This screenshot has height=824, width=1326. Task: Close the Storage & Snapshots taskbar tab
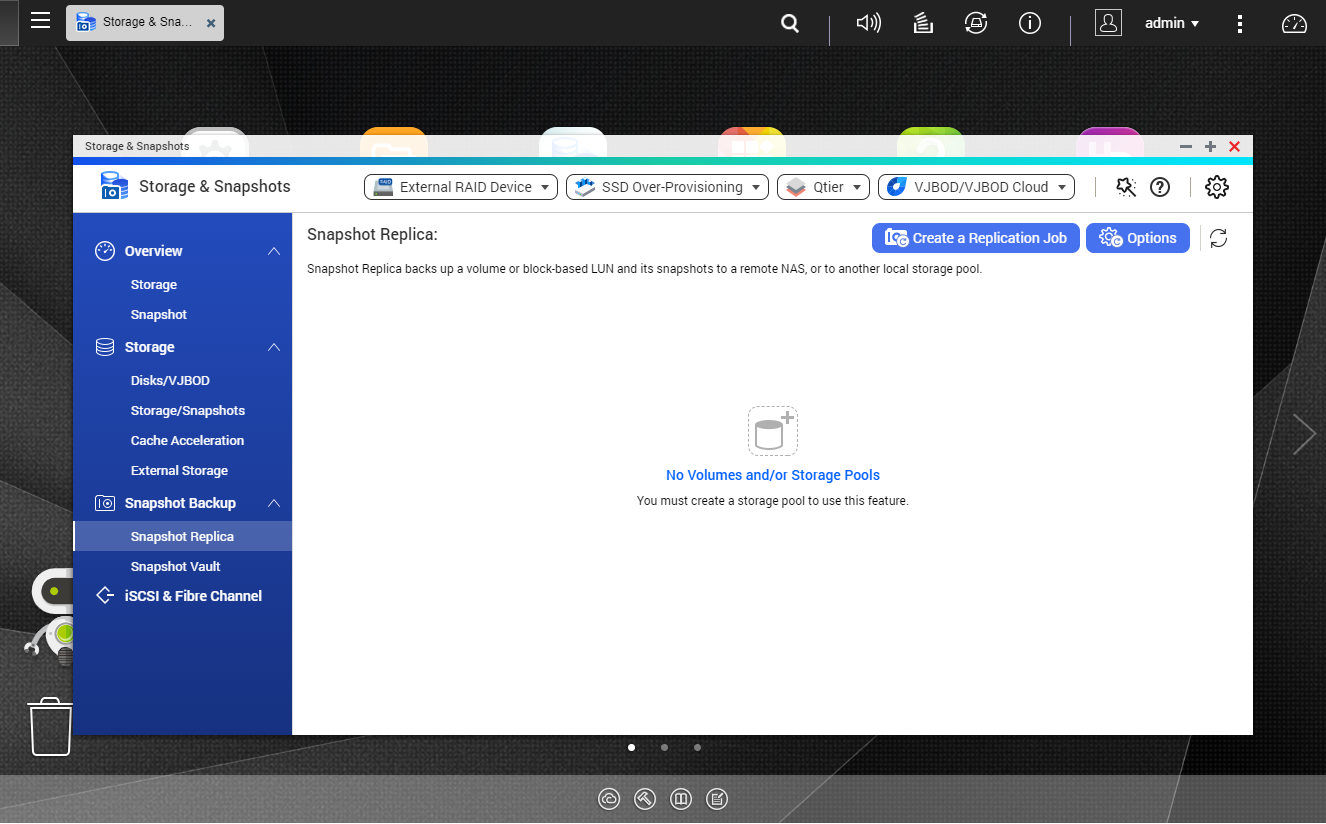pos(211,23)
